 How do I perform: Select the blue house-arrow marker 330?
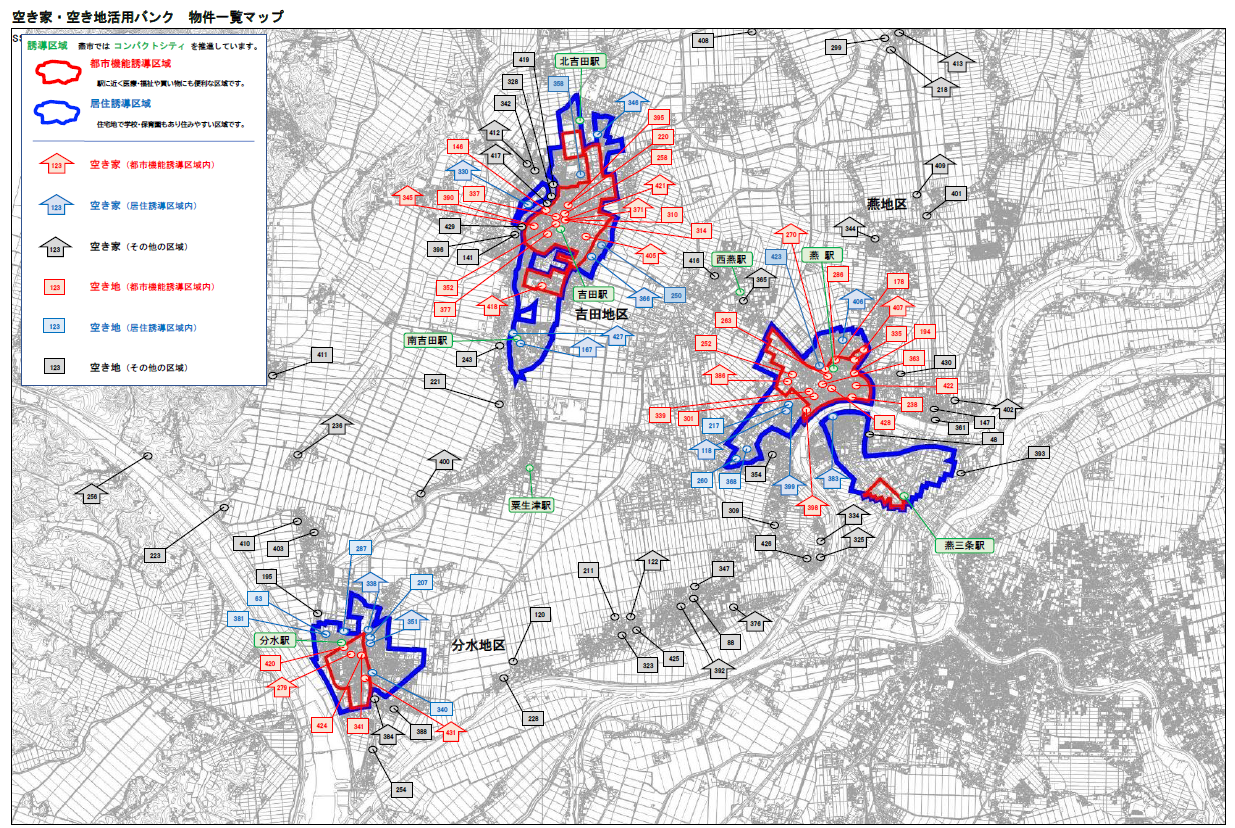click(462, 171)
